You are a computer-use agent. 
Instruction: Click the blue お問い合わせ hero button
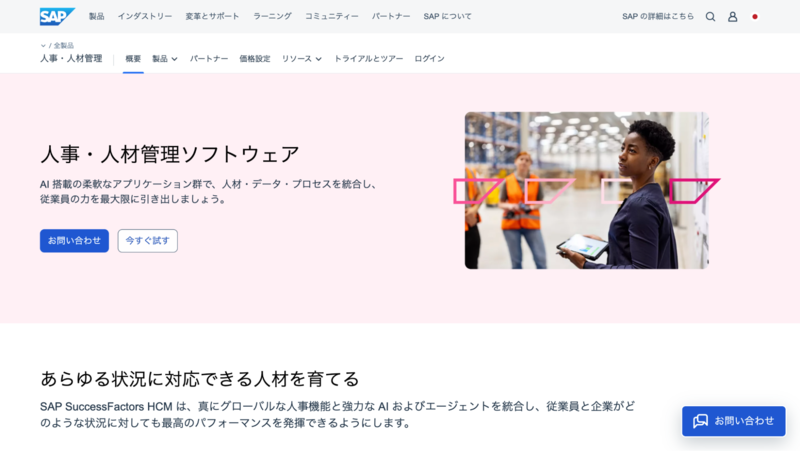coord(74,241)
